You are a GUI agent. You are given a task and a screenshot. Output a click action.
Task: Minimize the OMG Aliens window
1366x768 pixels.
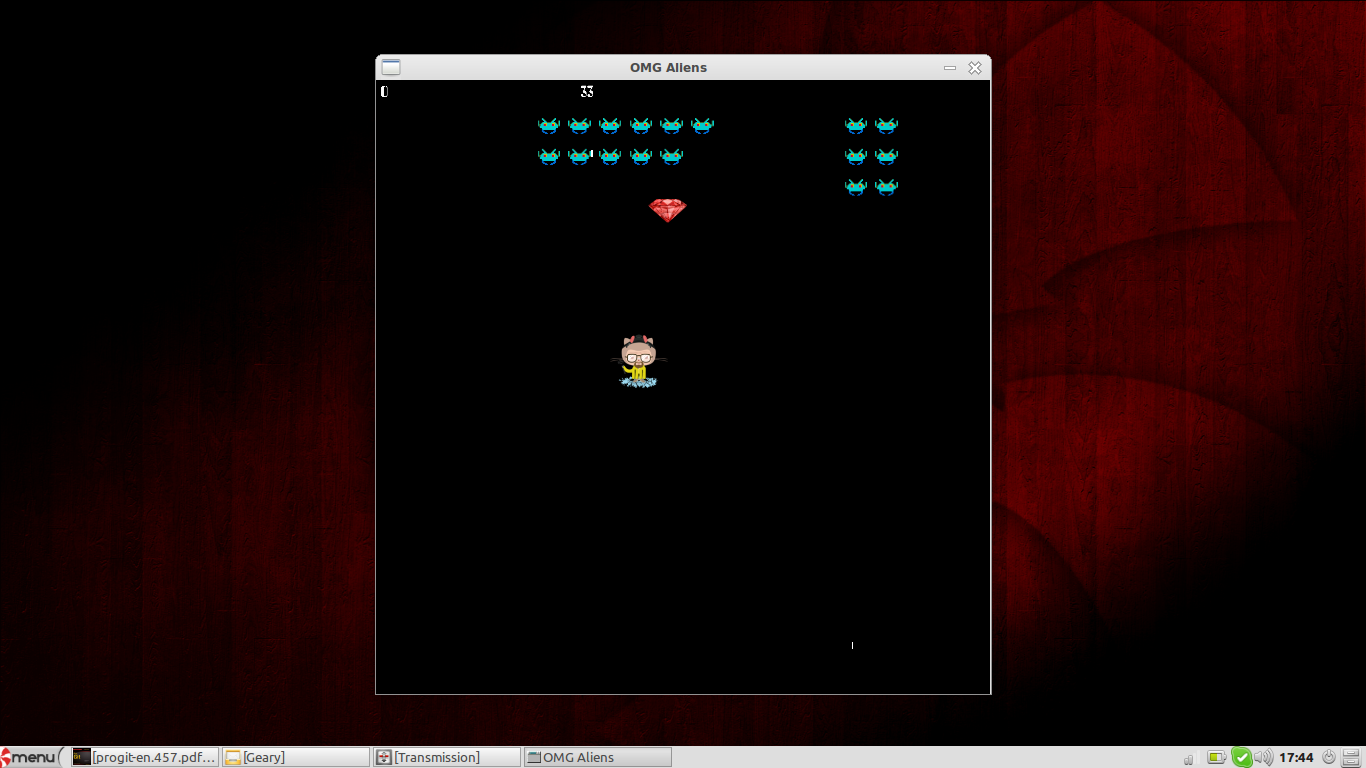950,68
